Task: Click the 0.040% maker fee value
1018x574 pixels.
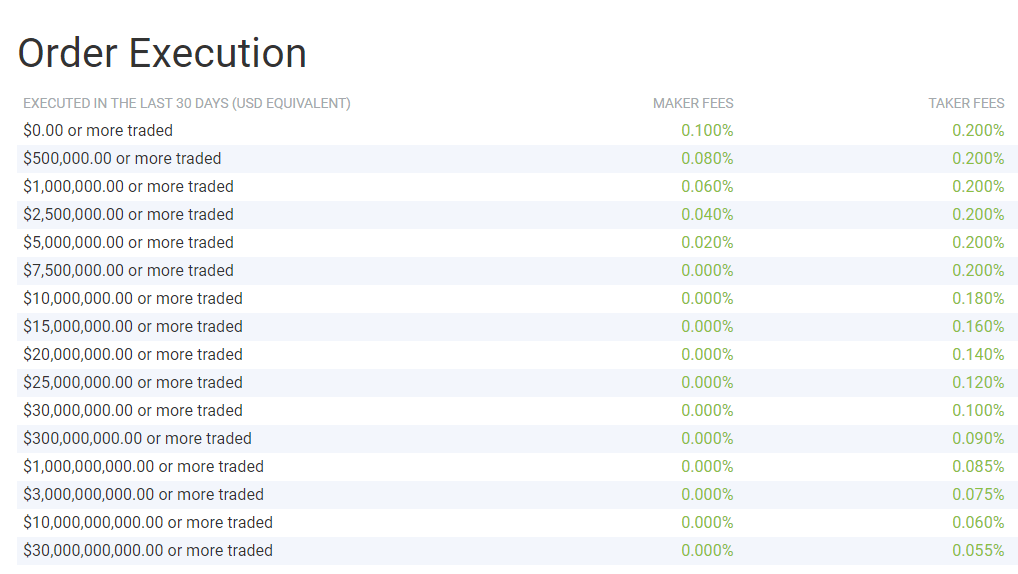Action: [707, 214]
